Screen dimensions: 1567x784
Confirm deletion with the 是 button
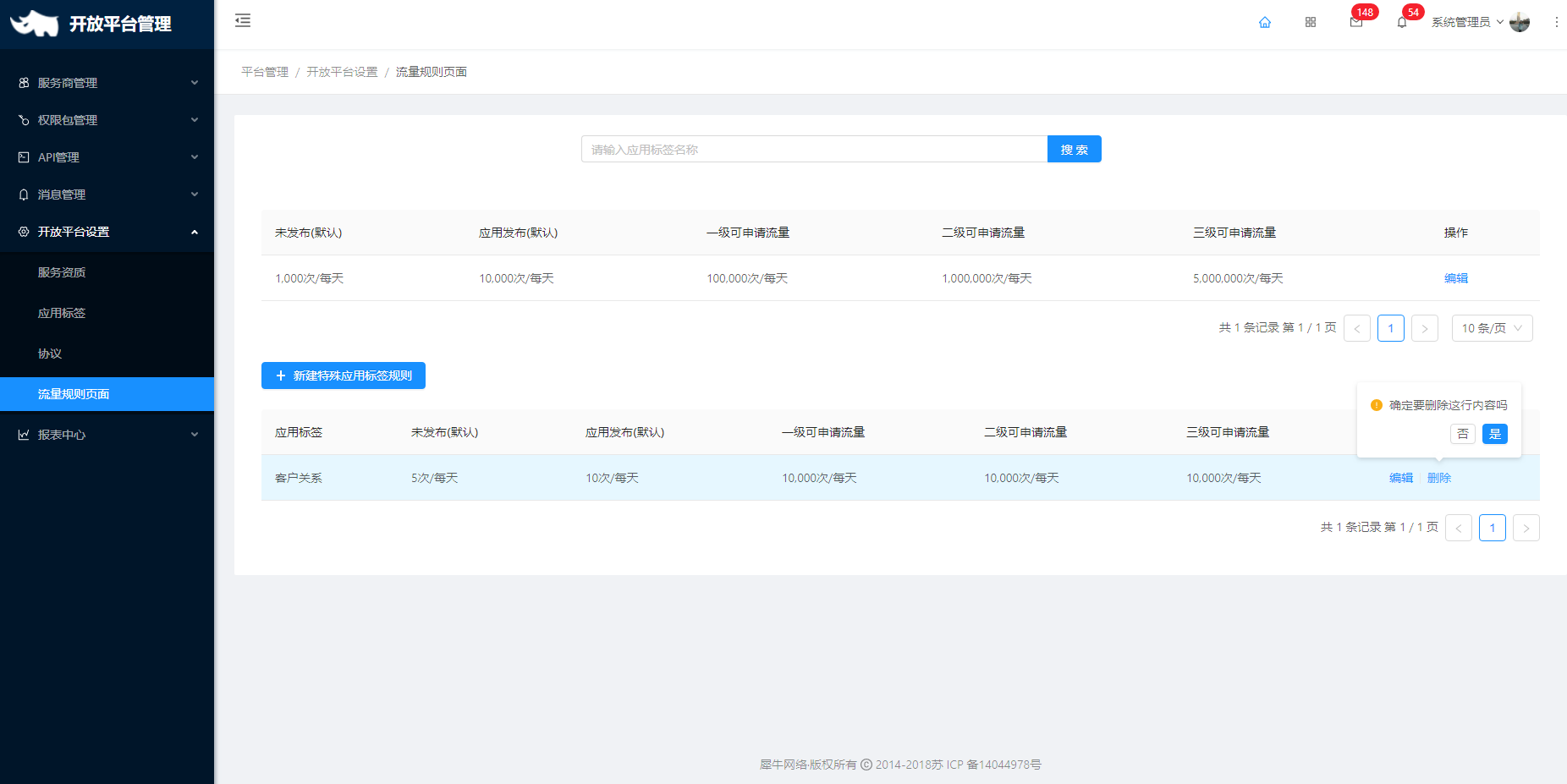pyautogui.click(x=1495, y=434)
